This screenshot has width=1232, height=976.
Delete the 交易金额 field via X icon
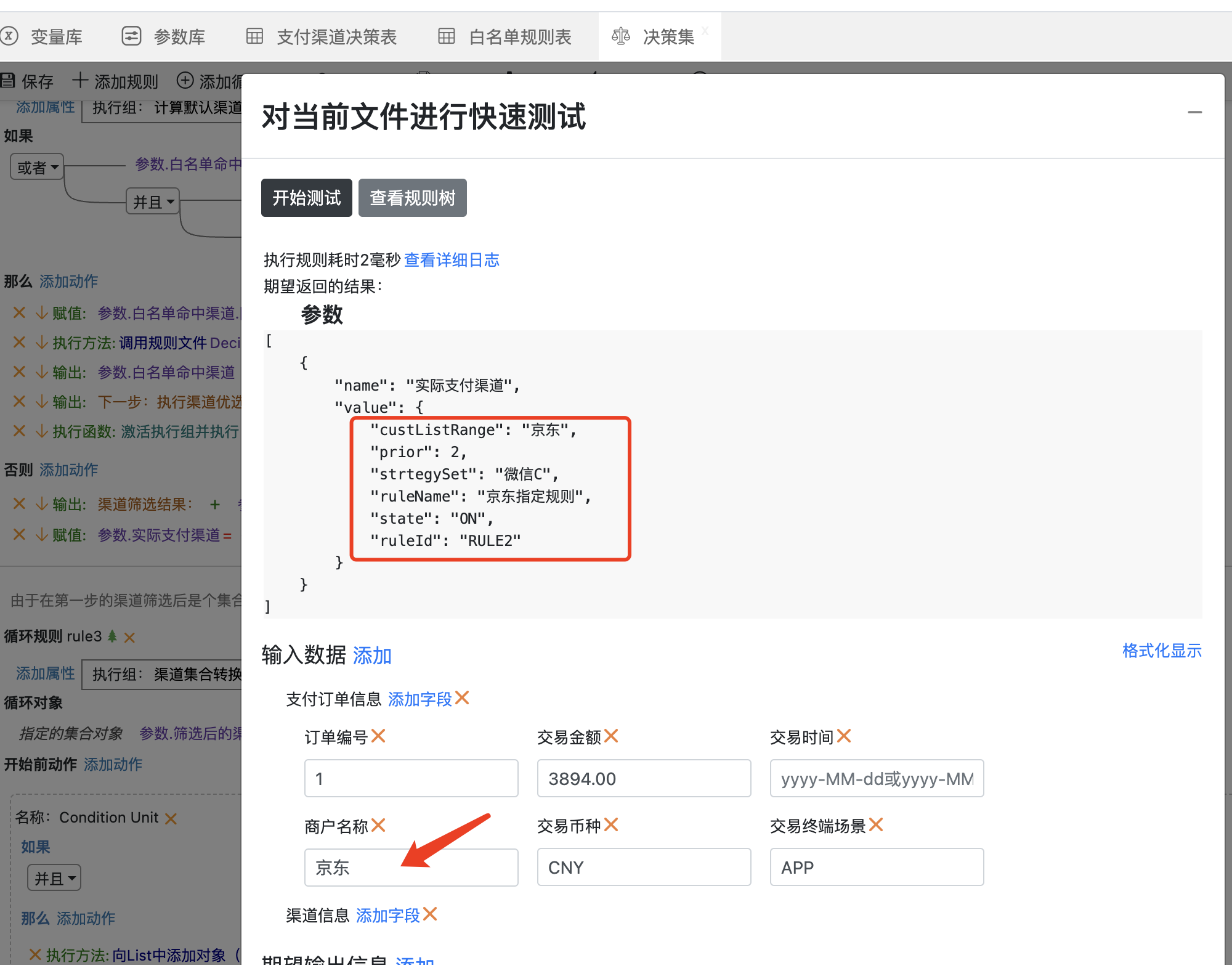coord(611,736)
